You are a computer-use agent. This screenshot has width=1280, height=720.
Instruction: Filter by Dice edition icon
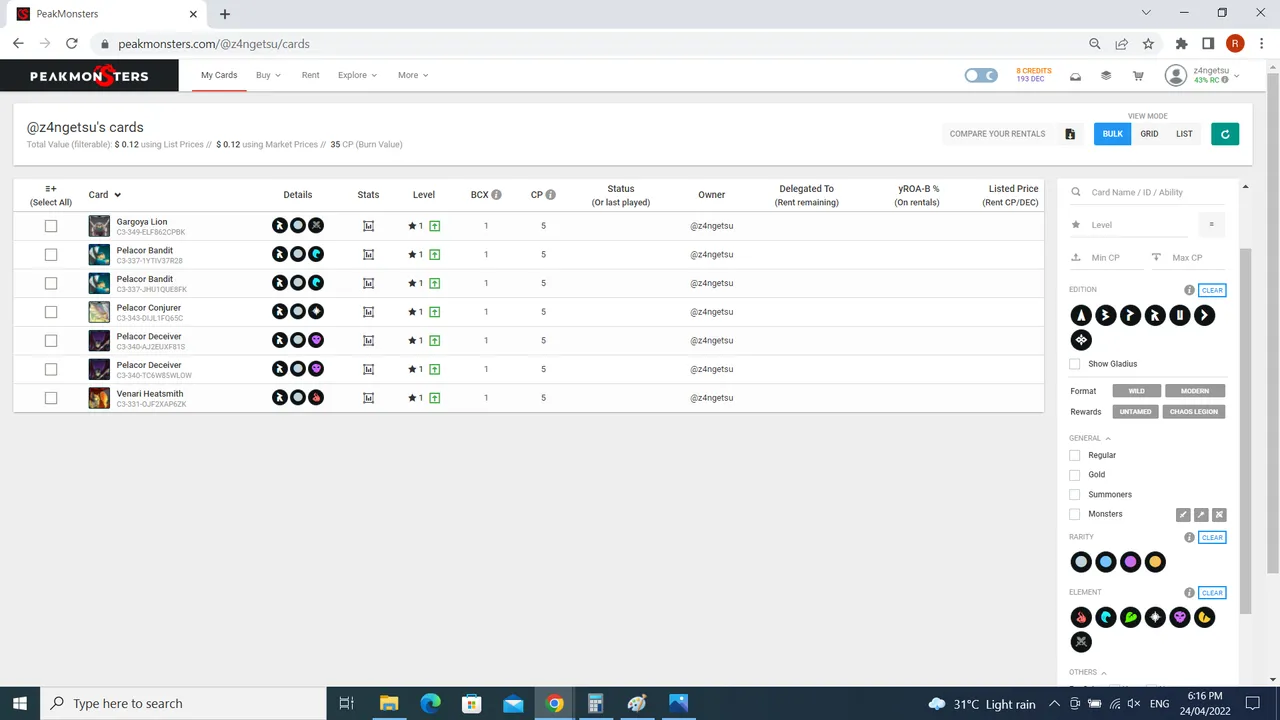pos(1204,316)
